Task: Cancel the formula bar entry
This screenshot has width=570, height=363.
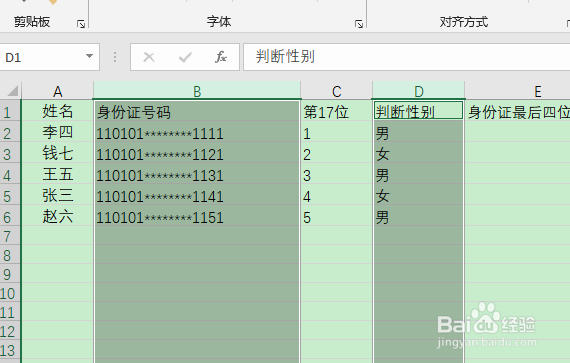Action: [149, 57]
